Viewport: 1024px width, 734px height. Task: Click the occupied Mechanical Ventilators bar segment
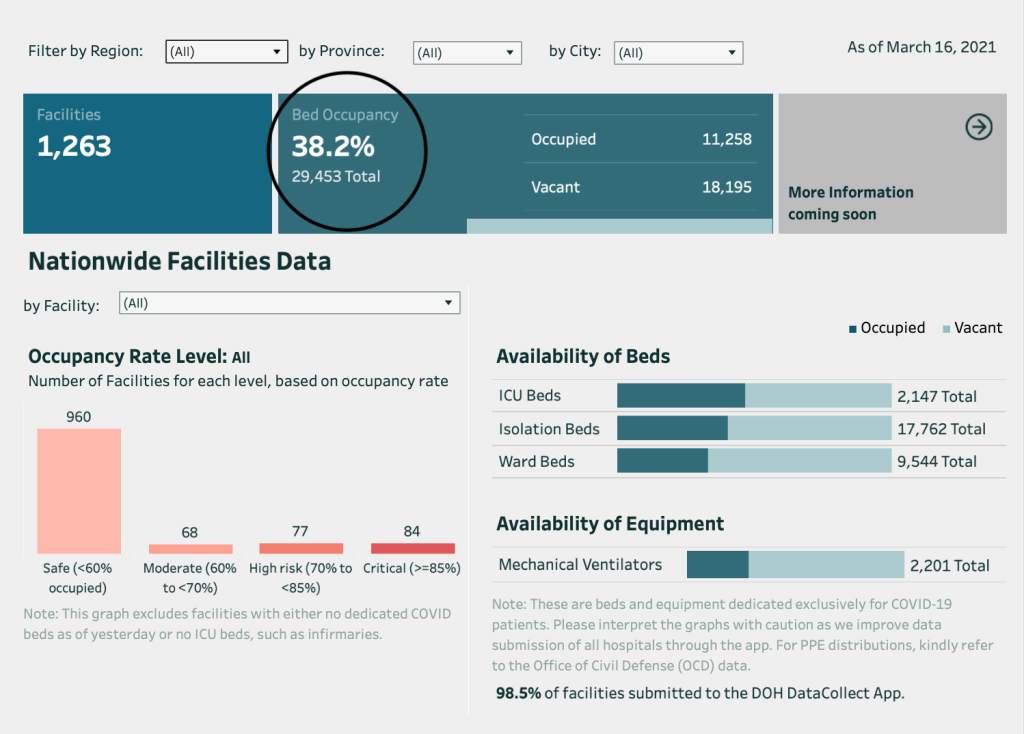point(717,565)
